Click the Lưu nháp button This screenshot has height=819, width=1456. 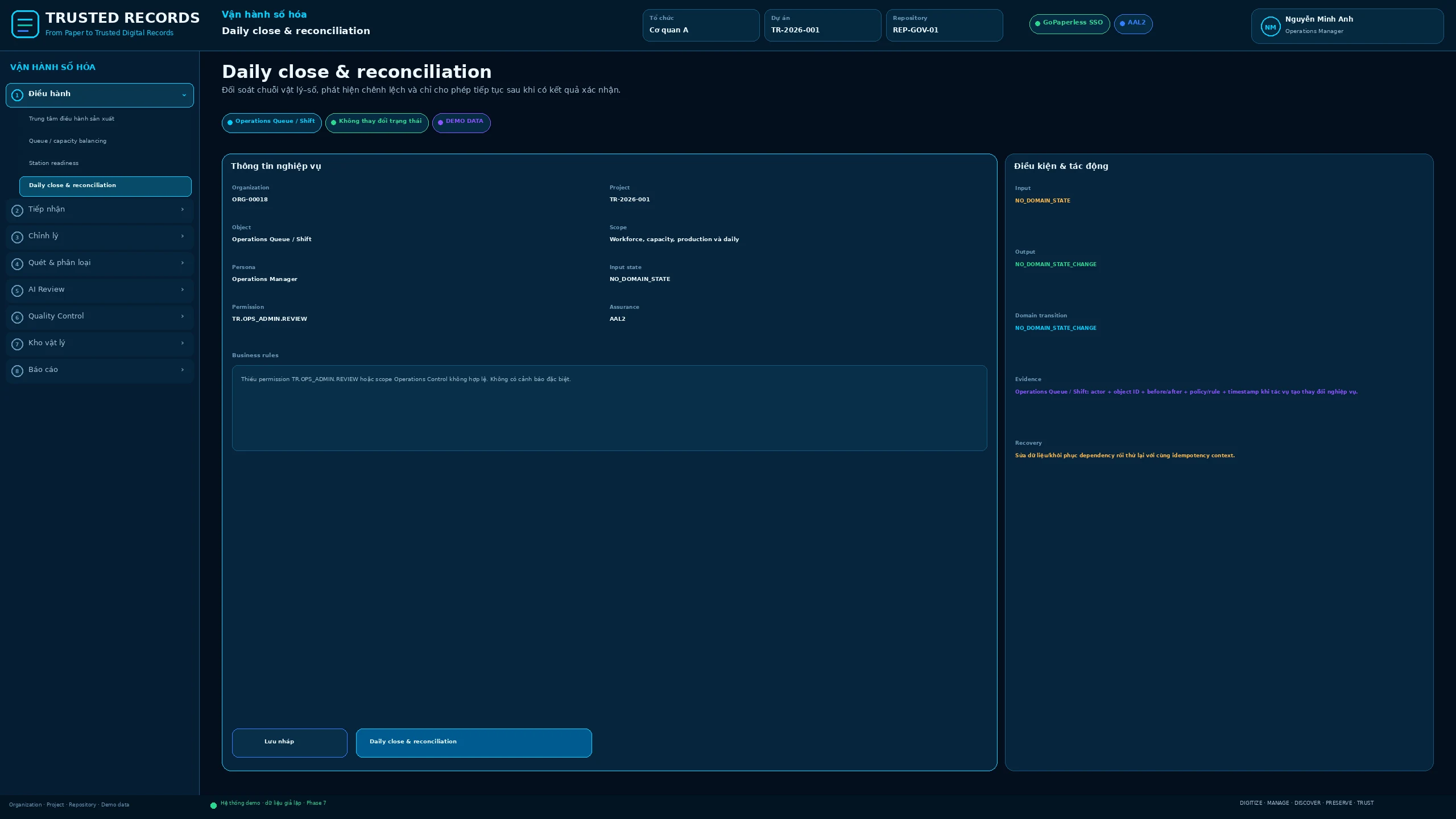coord(289,743)
